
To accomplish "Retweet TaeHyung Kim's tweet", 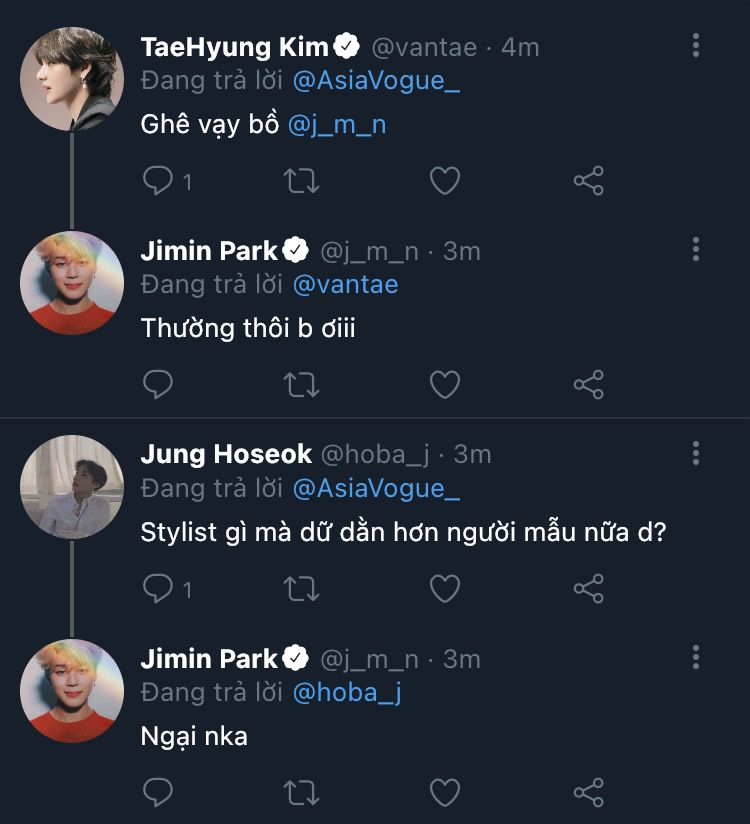I will point(301,181).
